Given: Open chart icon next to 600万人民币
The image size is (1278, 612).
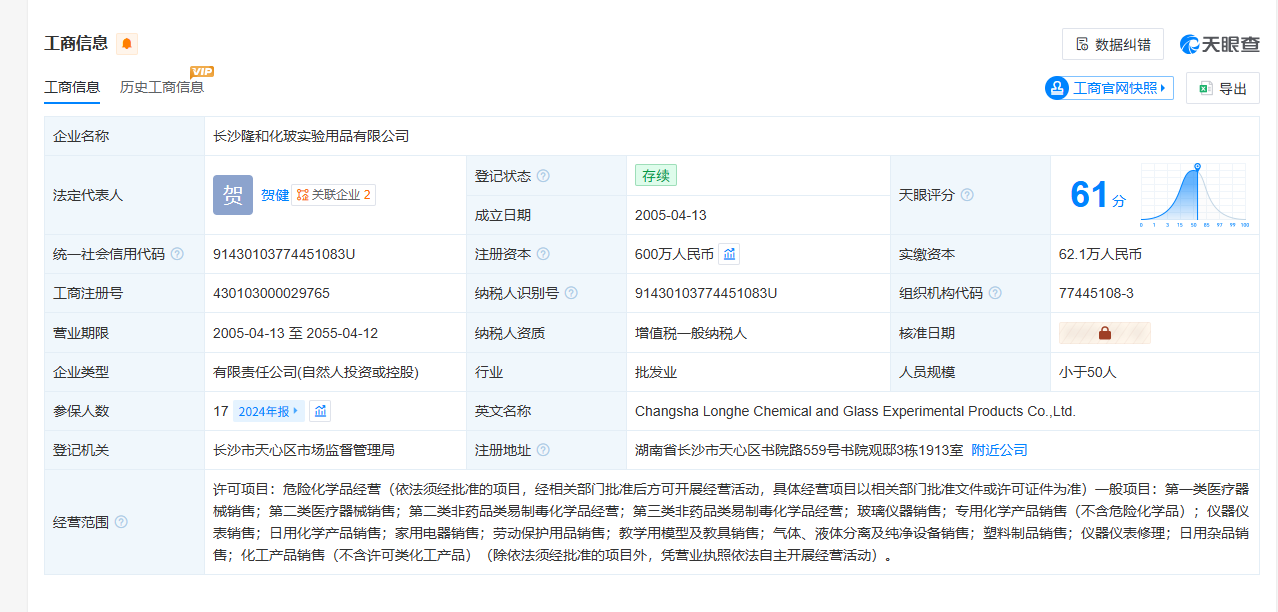Looking at the screenshot, I should tap(730, 254).
